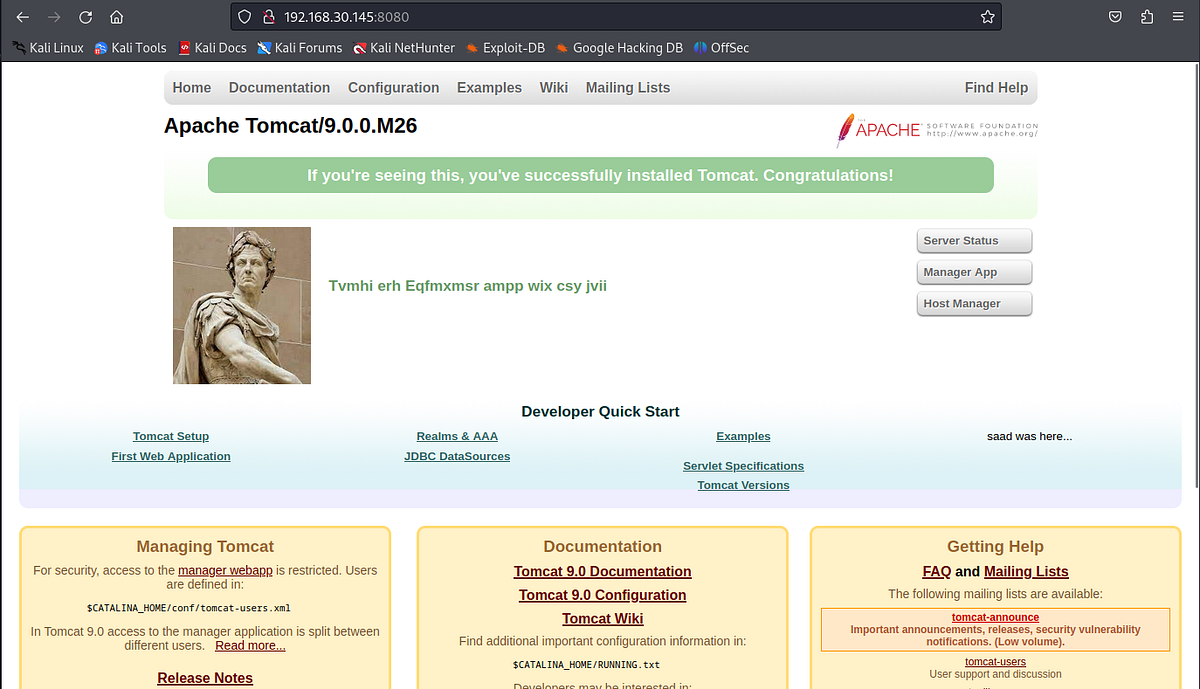Open the Release Notes link

[204, 677]
